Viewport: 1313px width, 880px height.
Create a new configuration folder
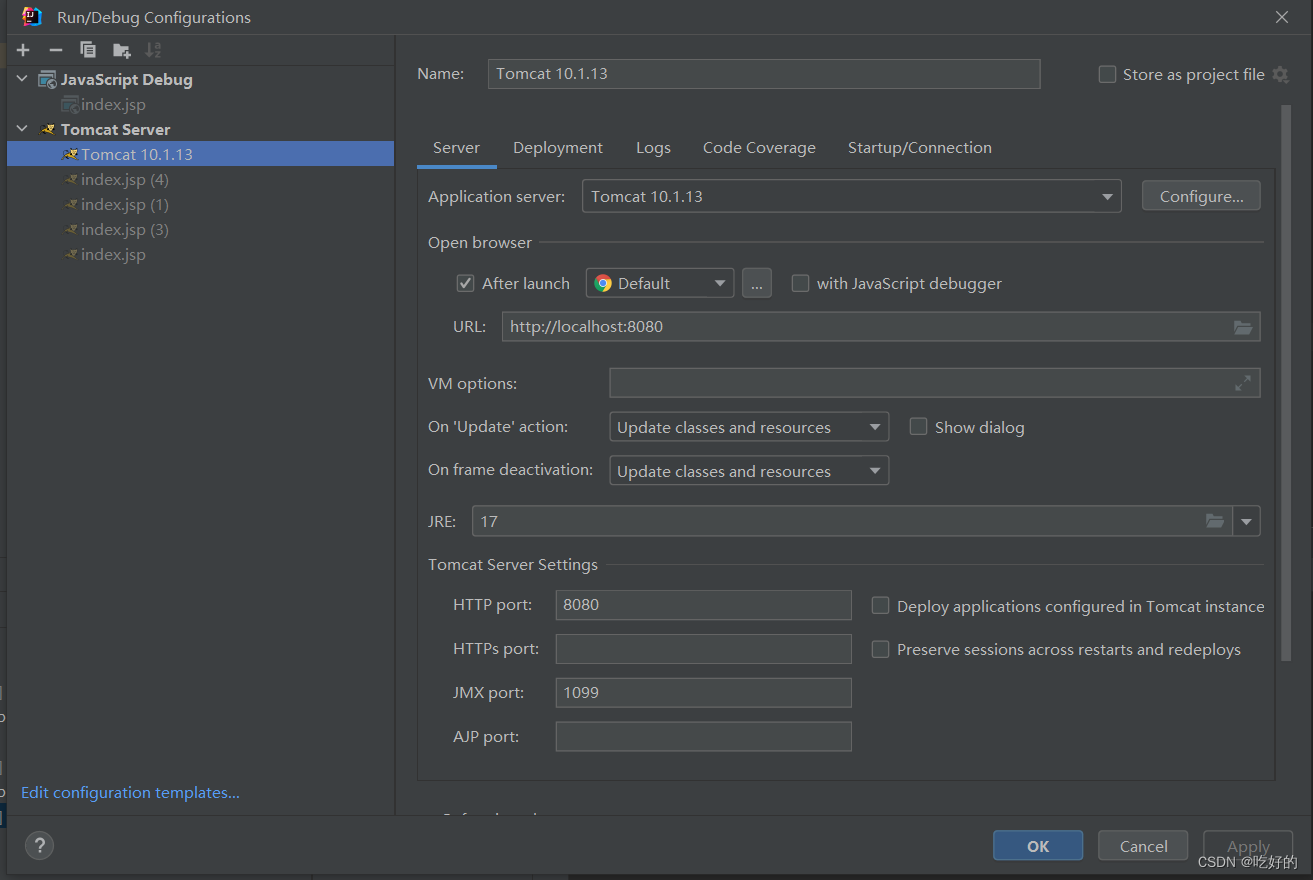[122, 50]
